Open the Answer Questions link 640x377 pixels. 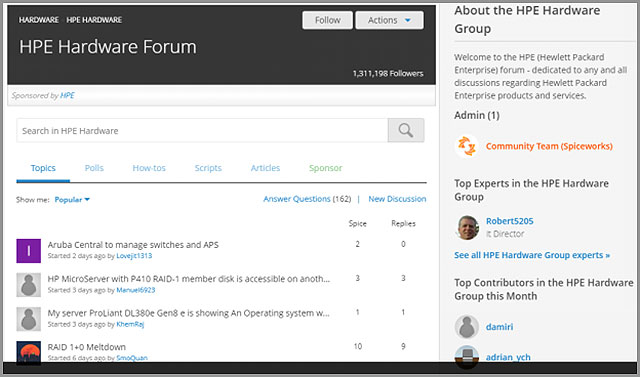pyautogui.click(x=297, y=199)
